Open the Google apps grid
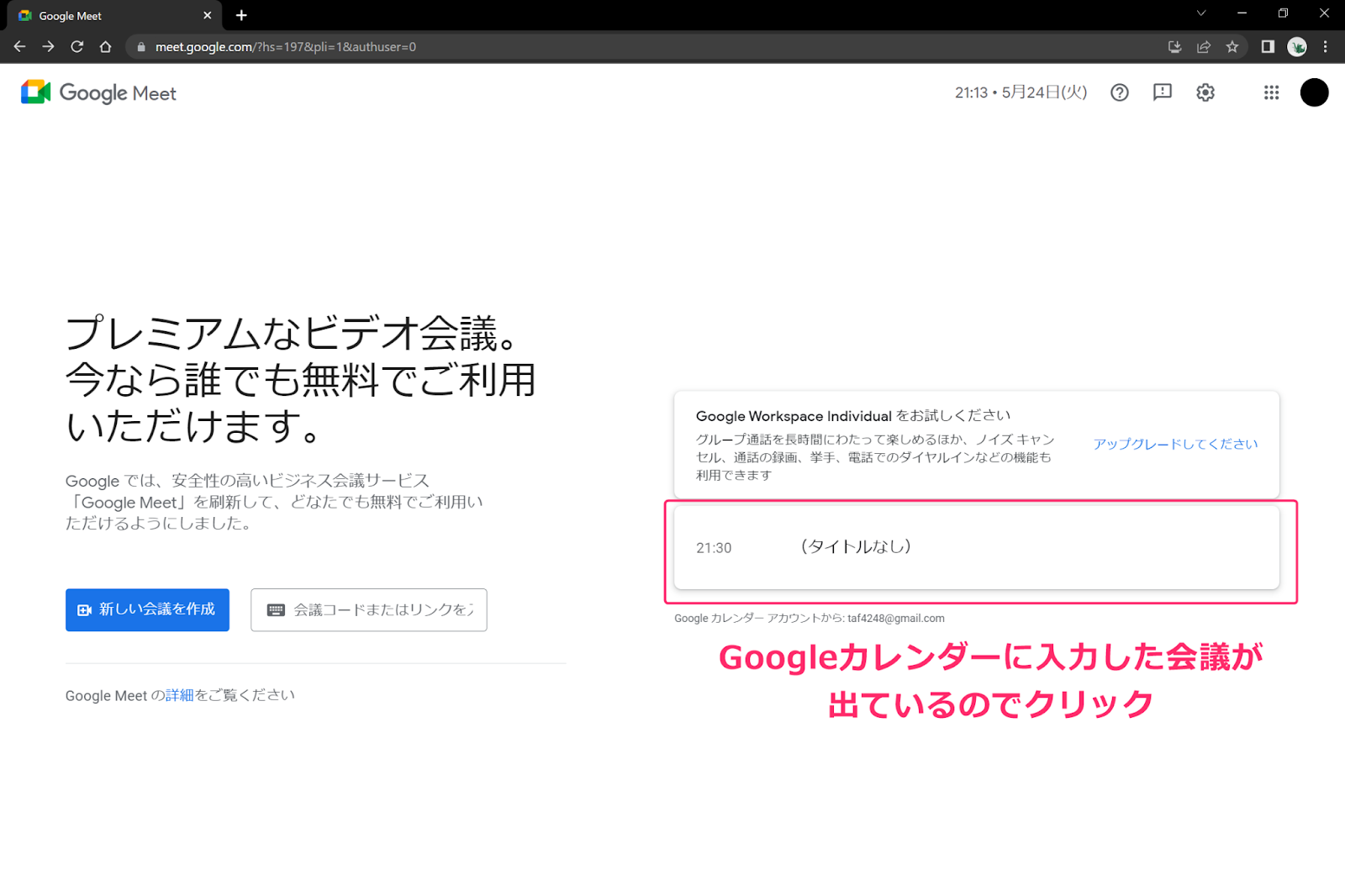This screenshot has width=1345, height=896. (1271, 92)
